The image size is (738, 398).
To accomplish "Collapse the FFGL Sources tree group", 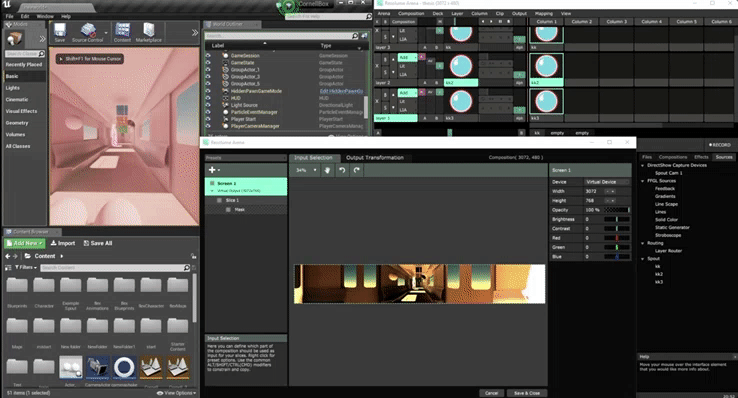I will (x=642, y=181).
